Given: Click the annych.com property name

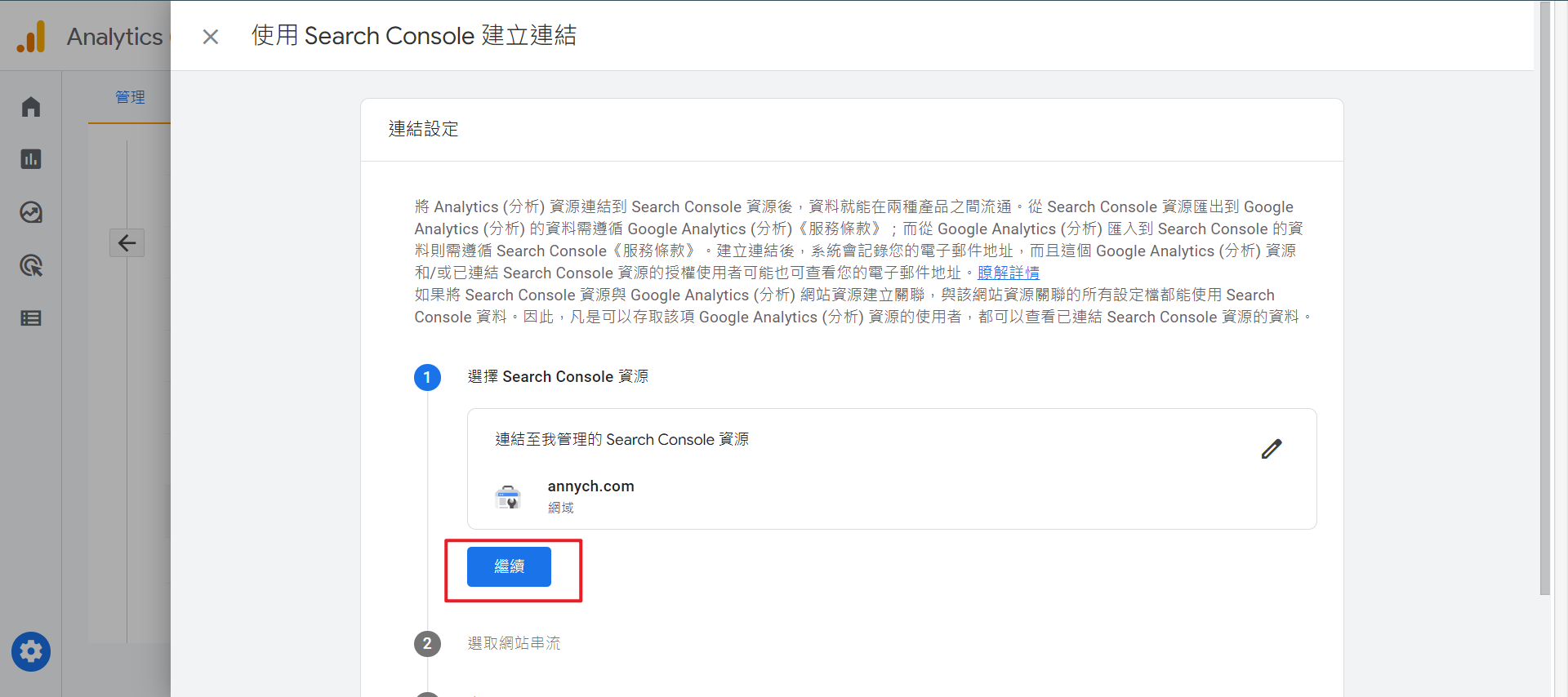Looking at the screenshot, I should (x=590, y=486).
